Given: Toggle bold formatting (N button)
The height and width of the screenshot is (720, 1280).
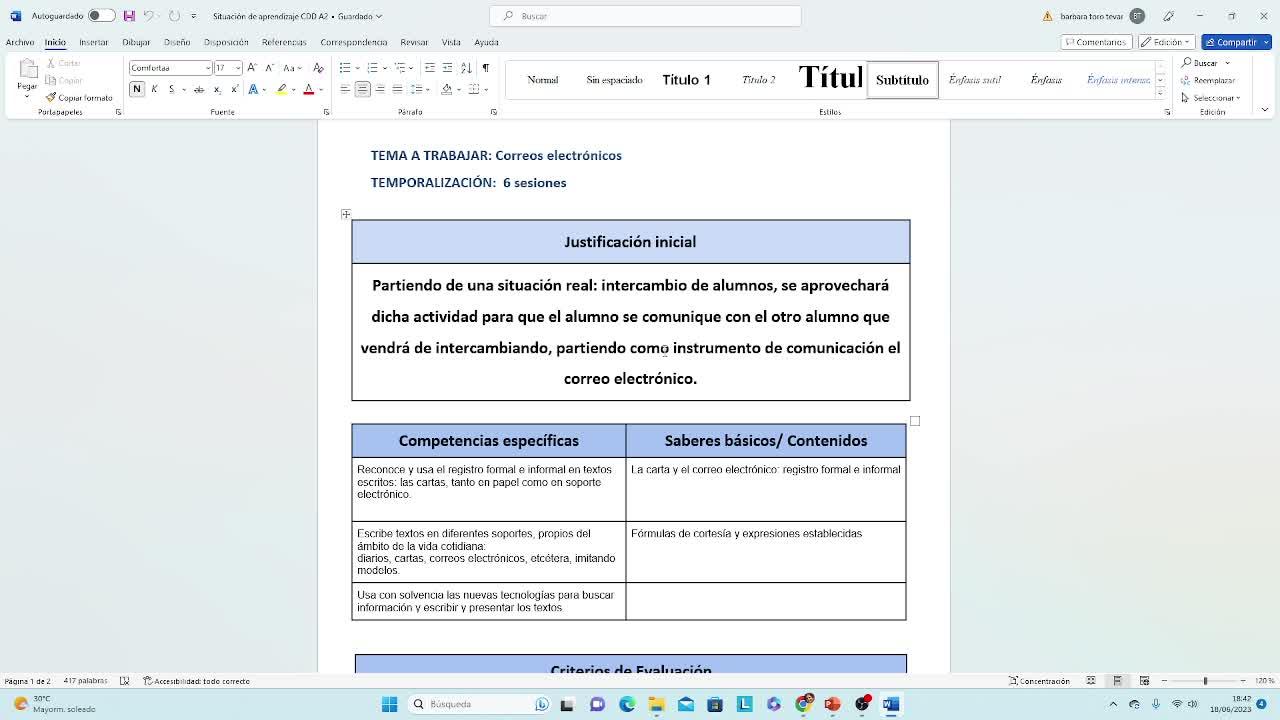Looking at the screenshot, I should [137, 89].
